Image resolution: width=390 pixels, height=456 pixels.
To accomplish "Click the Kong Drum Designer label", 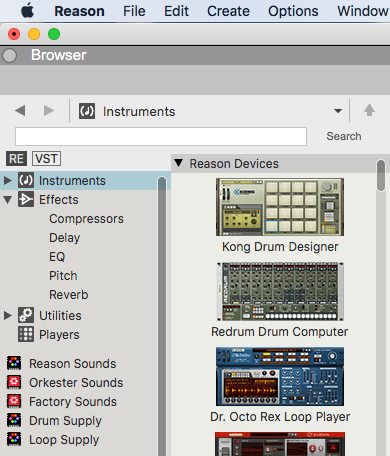I will pos(280,247).
